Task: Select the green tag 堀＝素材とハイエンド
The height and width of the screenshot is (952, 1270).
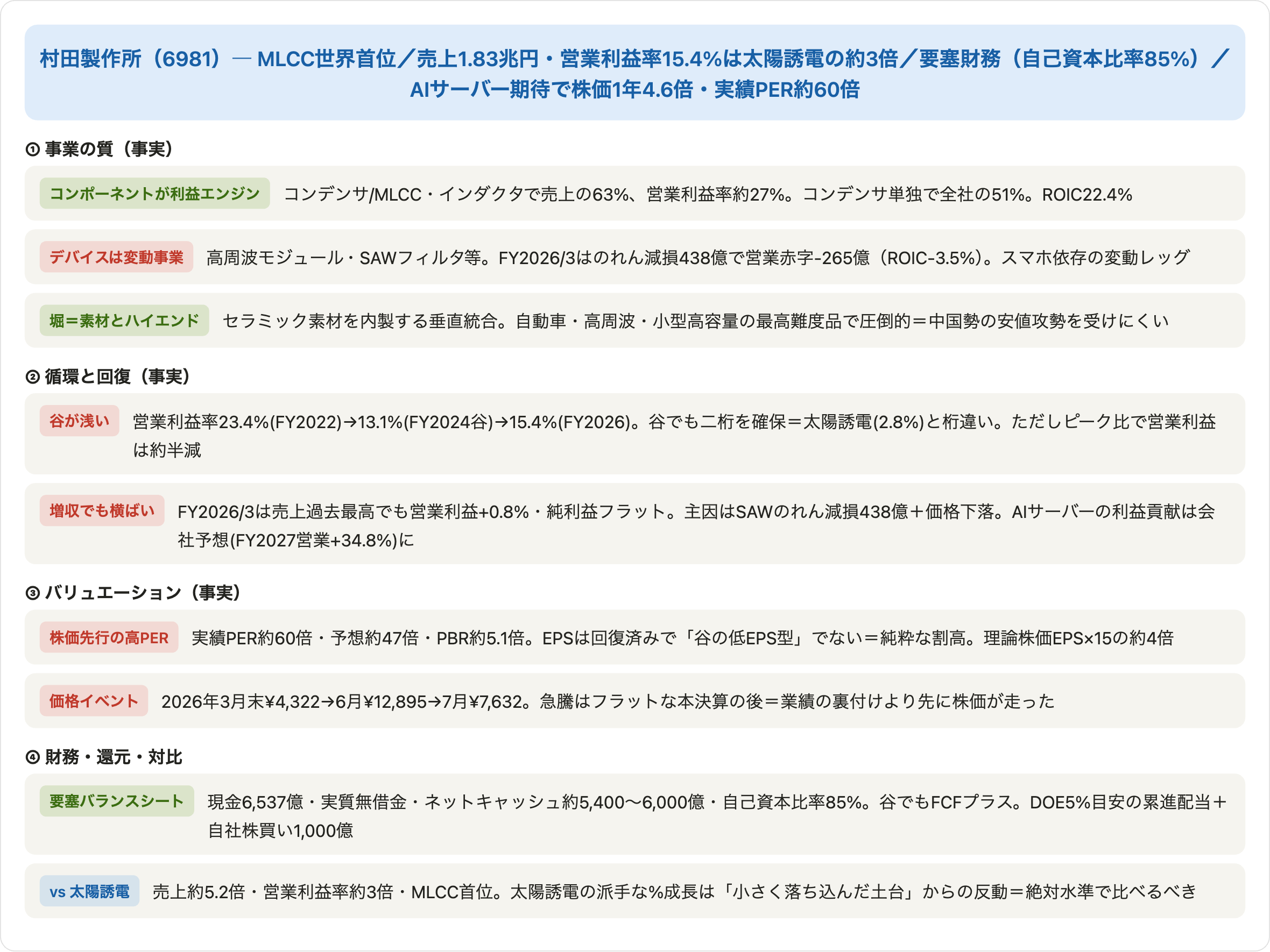Action: [124, 320]
